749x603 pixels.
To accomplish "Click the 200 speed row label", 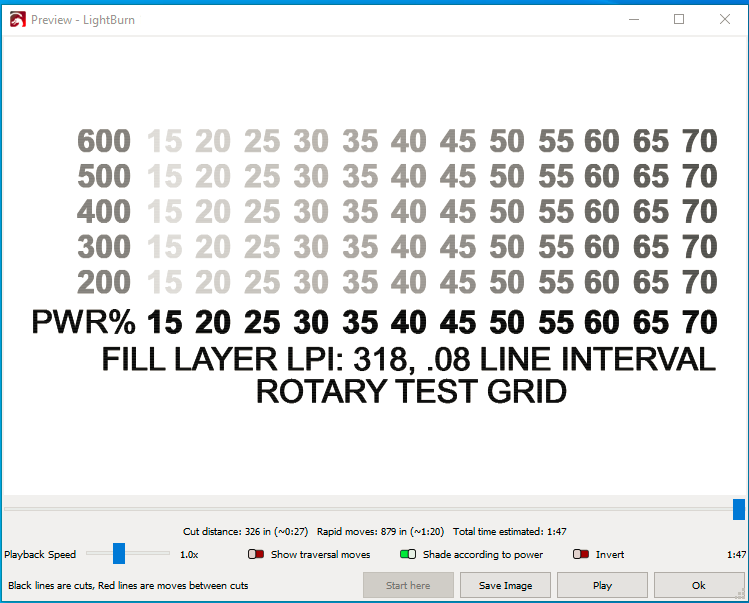I will (x=104, y=282).
